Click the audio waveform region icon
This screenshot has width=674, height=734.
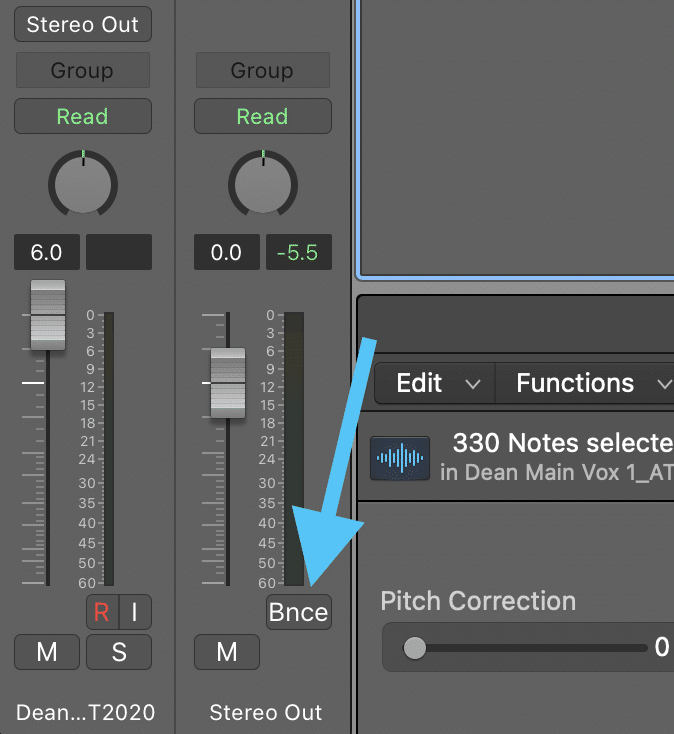400,458
